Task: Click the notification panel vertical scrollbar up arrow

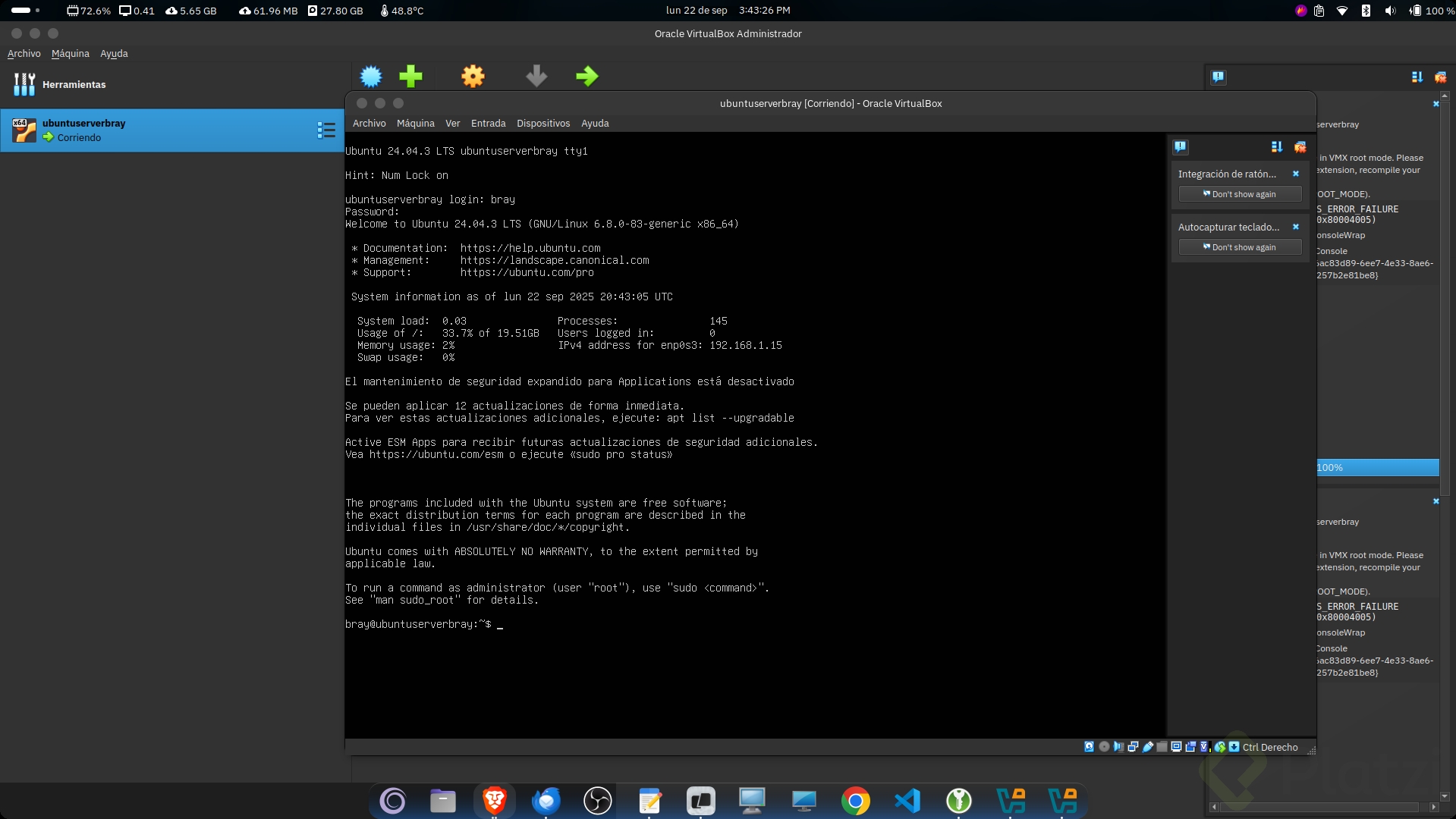Action: [1444, 96]
